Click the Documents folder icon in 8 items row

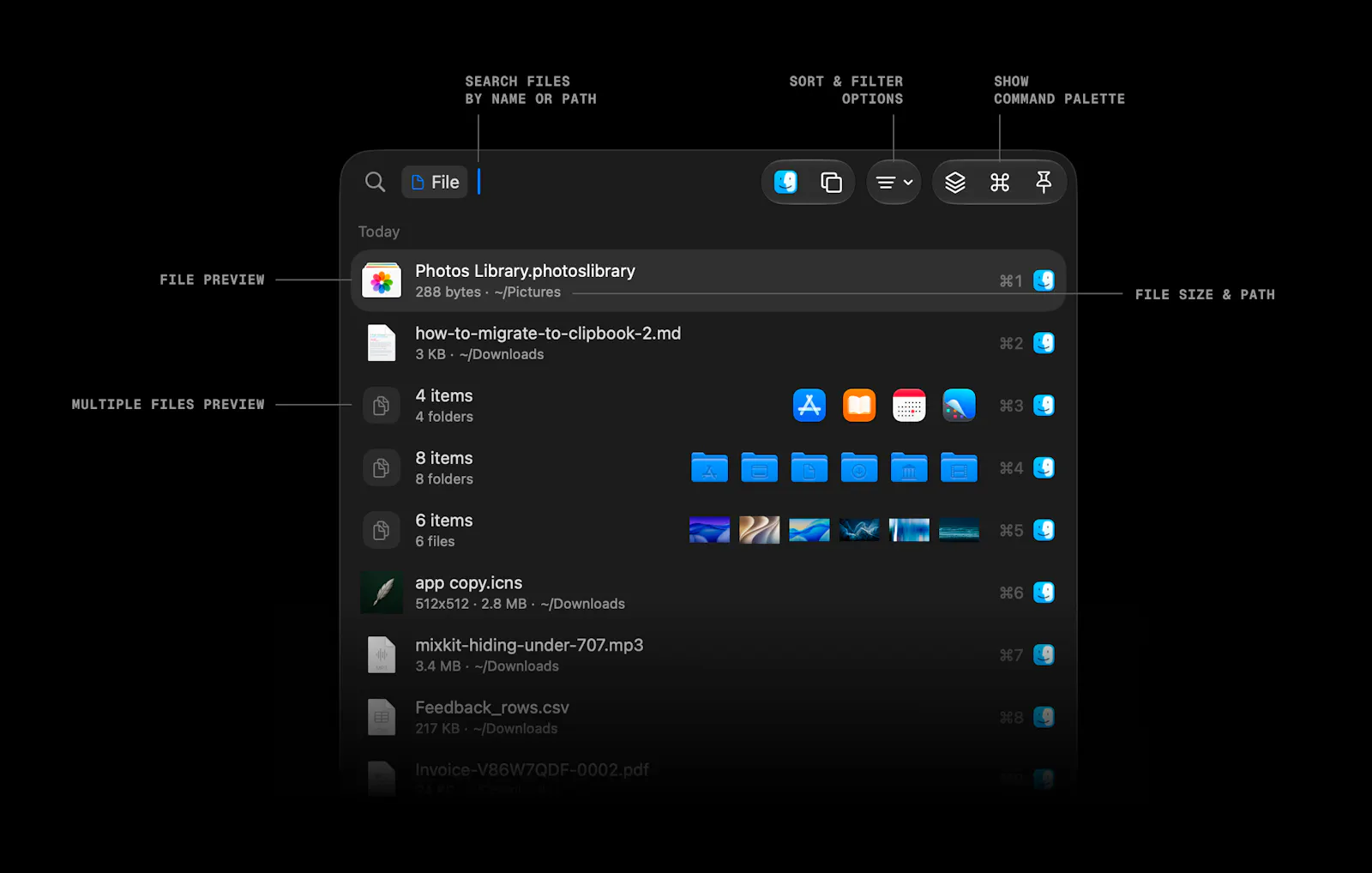[809, 467]
